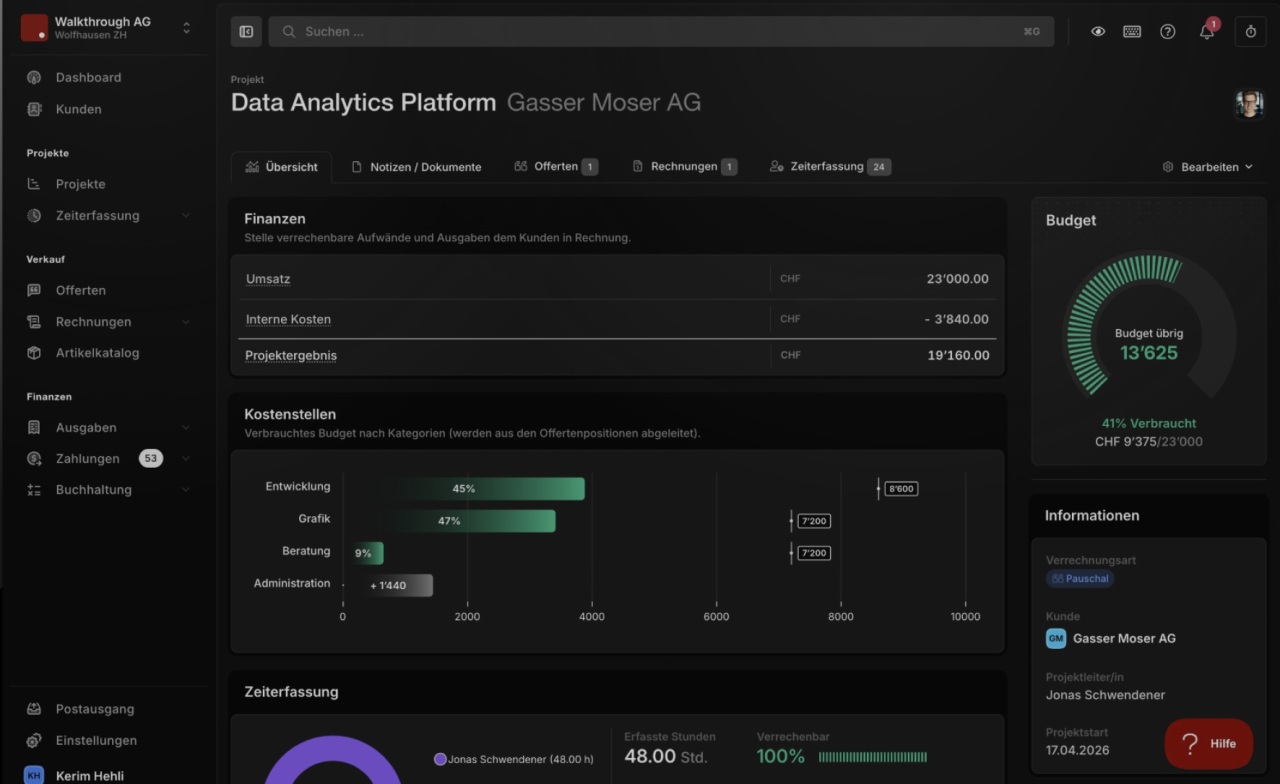Switch to the Zeiterfassung tab
The width and height of the screenshot is (1280, 784).
pyautogui.click(x=829, y=167)
